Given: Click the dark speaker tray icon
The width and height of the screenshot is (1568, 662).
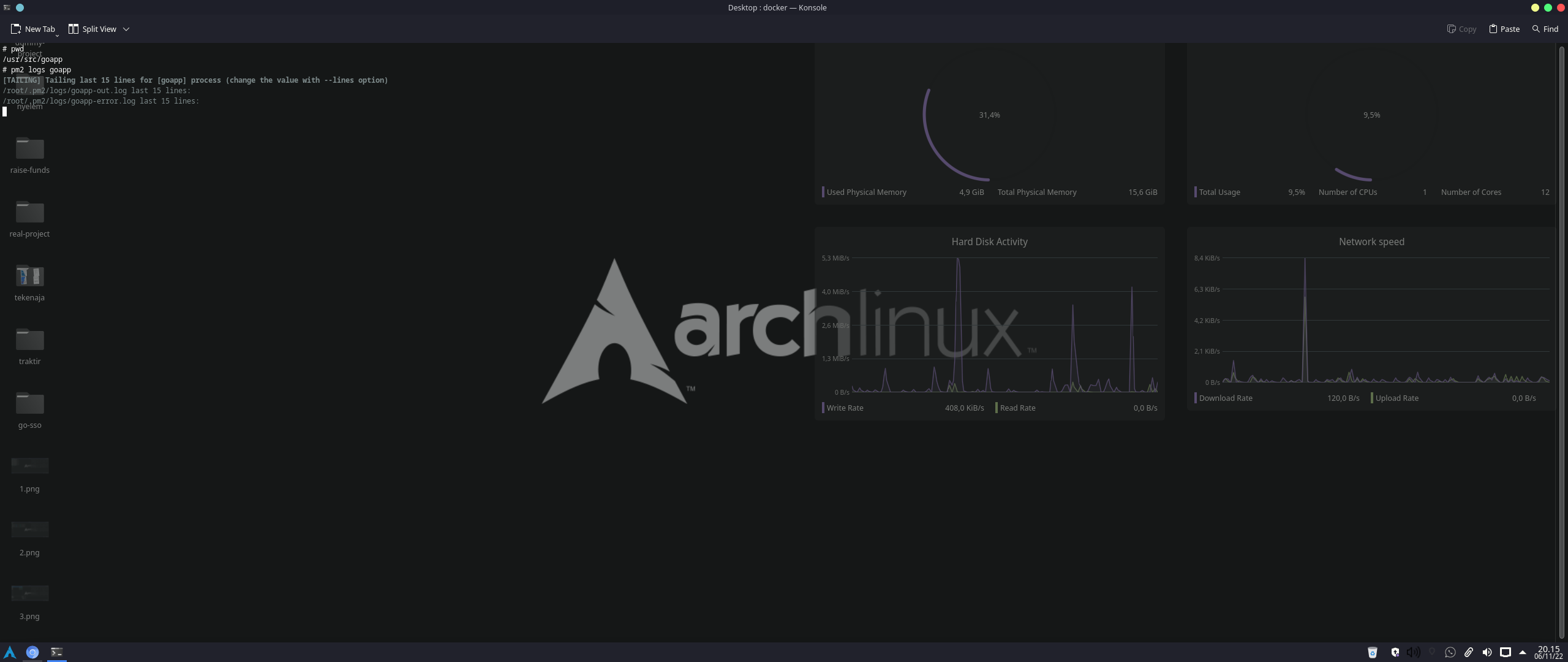Looking at the screenshot, I should click(x=1413, y=652).
